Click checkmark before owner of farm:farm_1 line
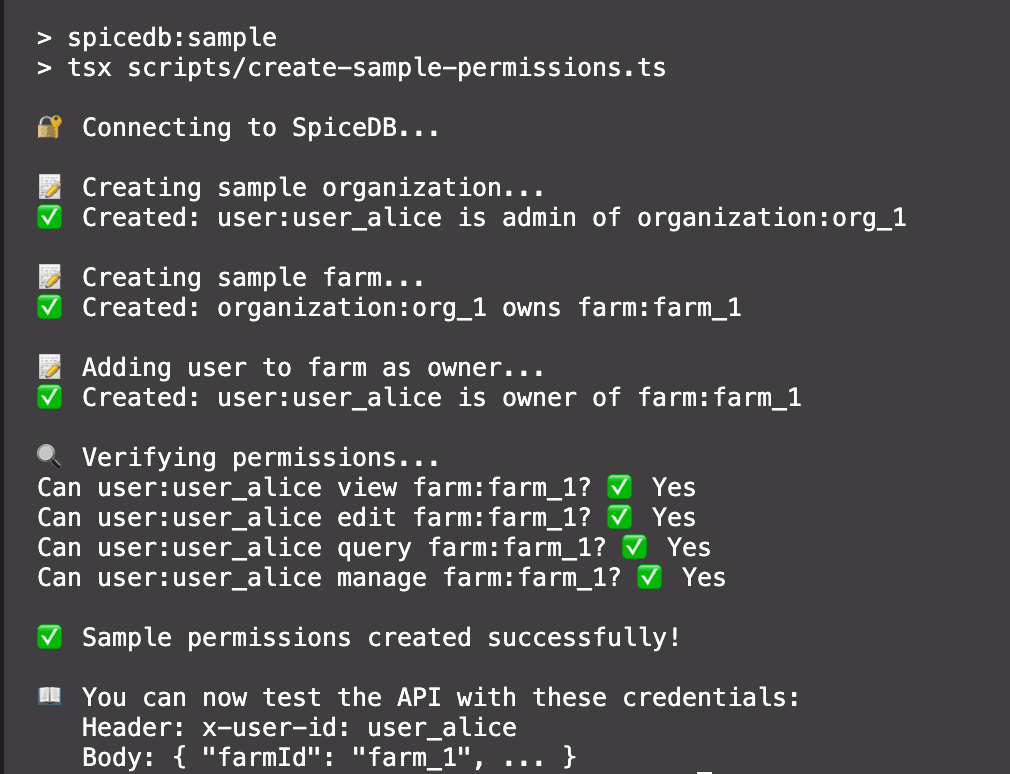Viewport: 1010px width, 774px height. click(x=50, y=397)
